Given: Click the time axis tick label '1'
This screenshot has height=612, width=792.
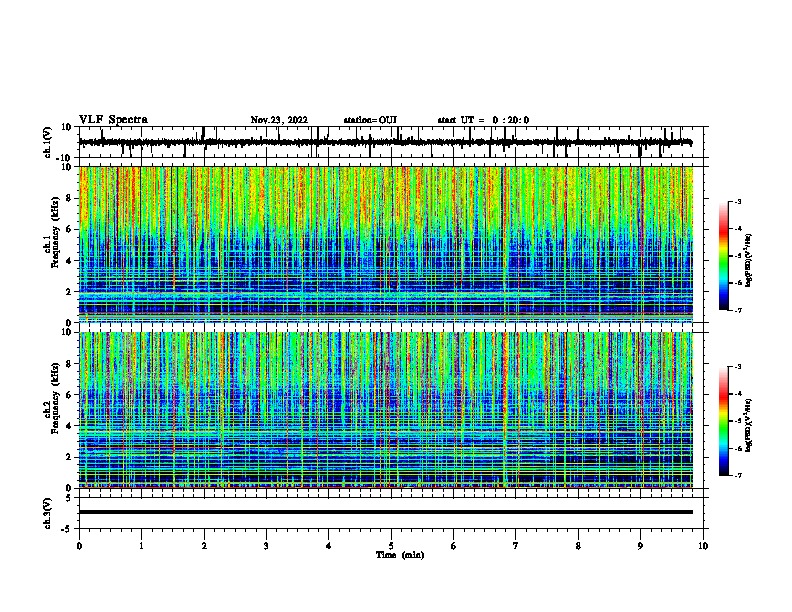Looking at the screenshot, I should 141,546.
